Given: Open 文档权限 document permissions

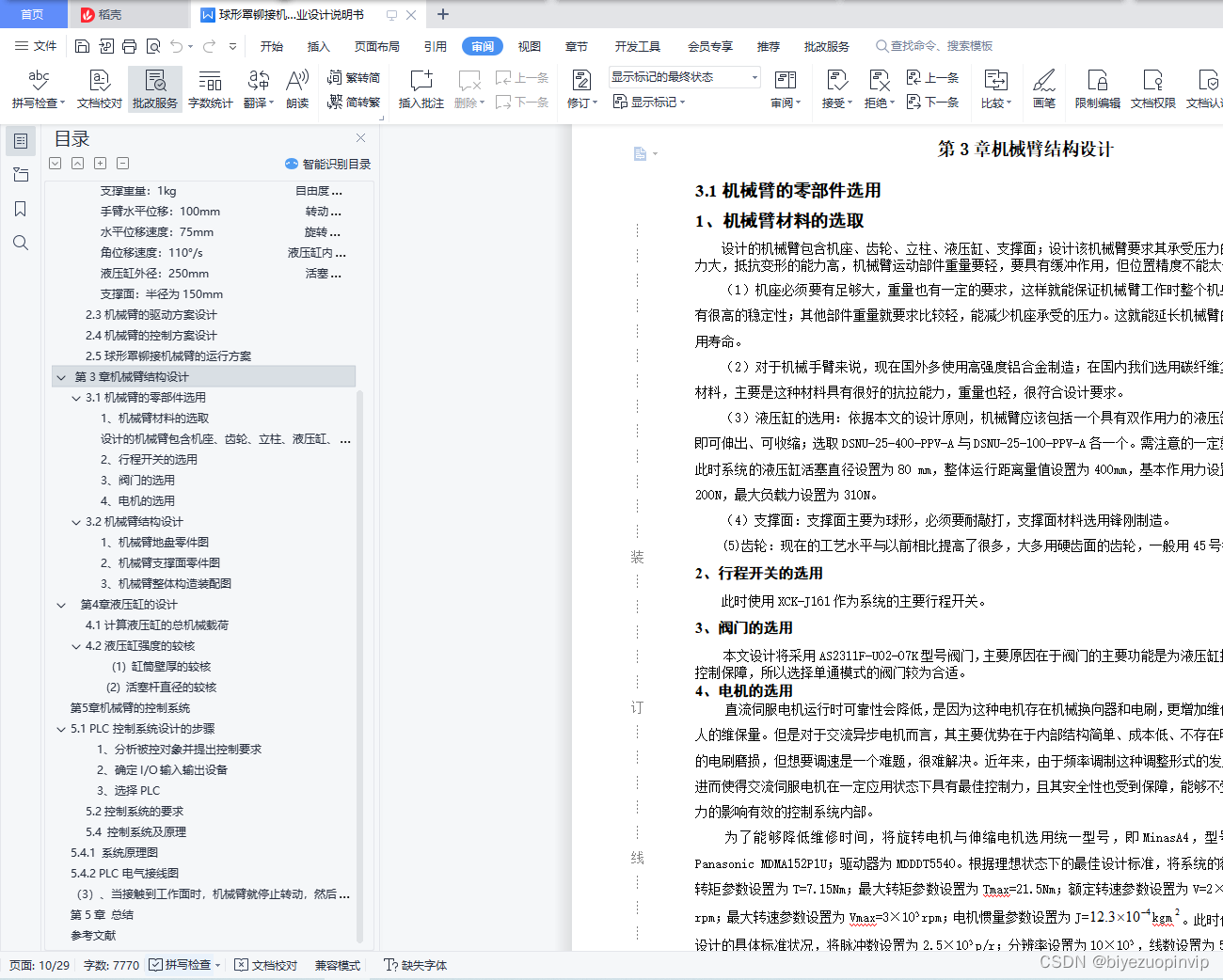Looking at the screenshot, I should pyautogui.click(x=1153, y=89).
